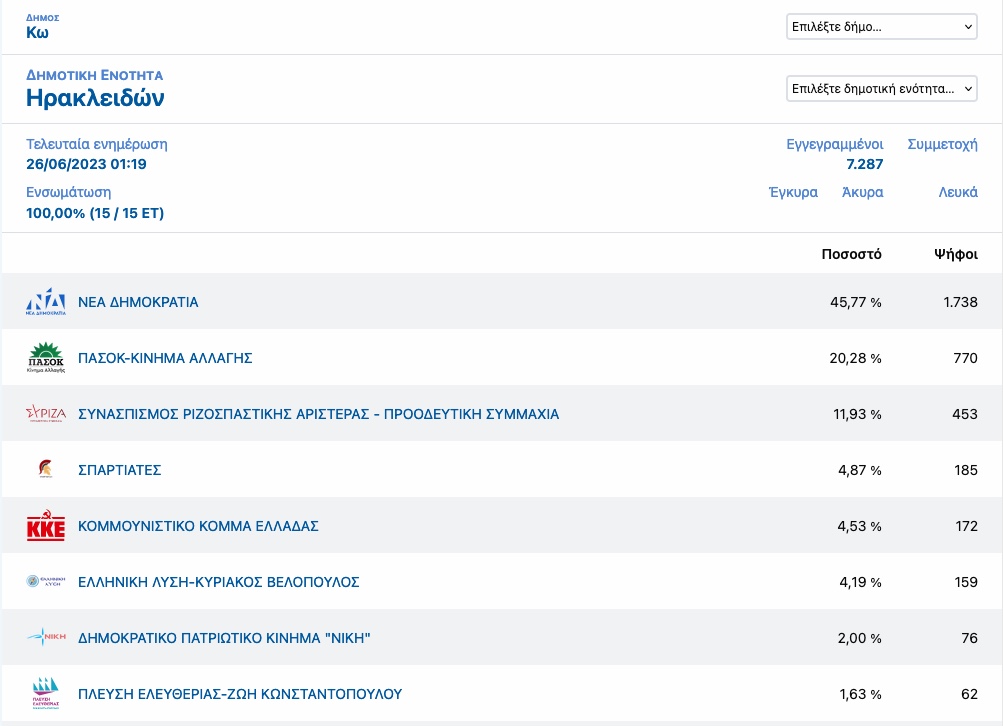This screenshot has height=726, width=1003.
Task: Click the Spartiates helmet logo
Action: click(x=45, y=470)
